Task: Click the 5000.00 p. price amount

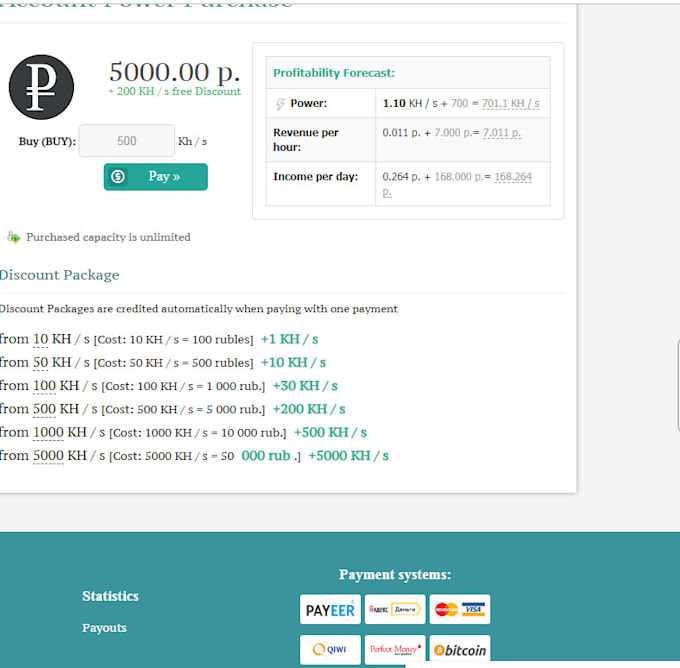Action: [x=174, y=72]
